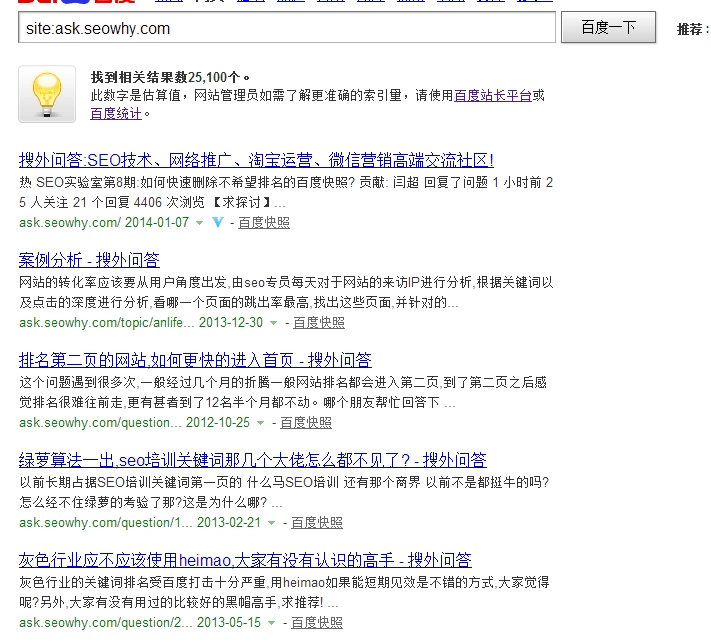This screenshot has height=642, width=711.
Task: Expand dropdown arrow beside 2014-01-07 result
Action: coord(199,223)
